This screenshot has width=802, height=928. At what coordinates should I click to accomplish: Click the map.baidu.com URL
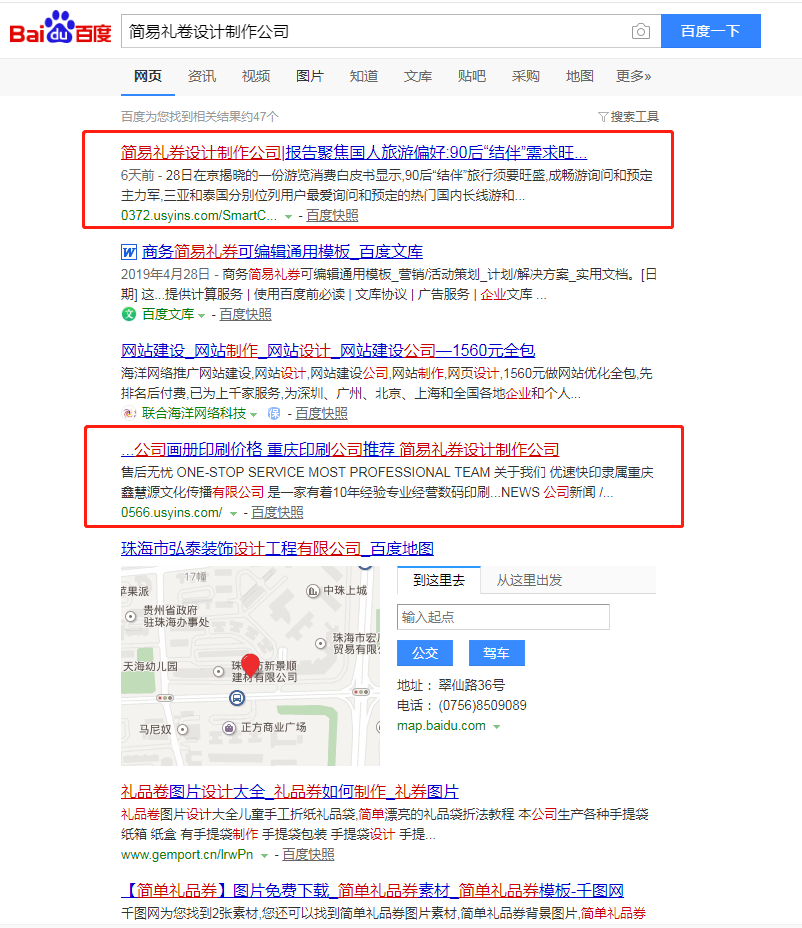click(441, 726)
